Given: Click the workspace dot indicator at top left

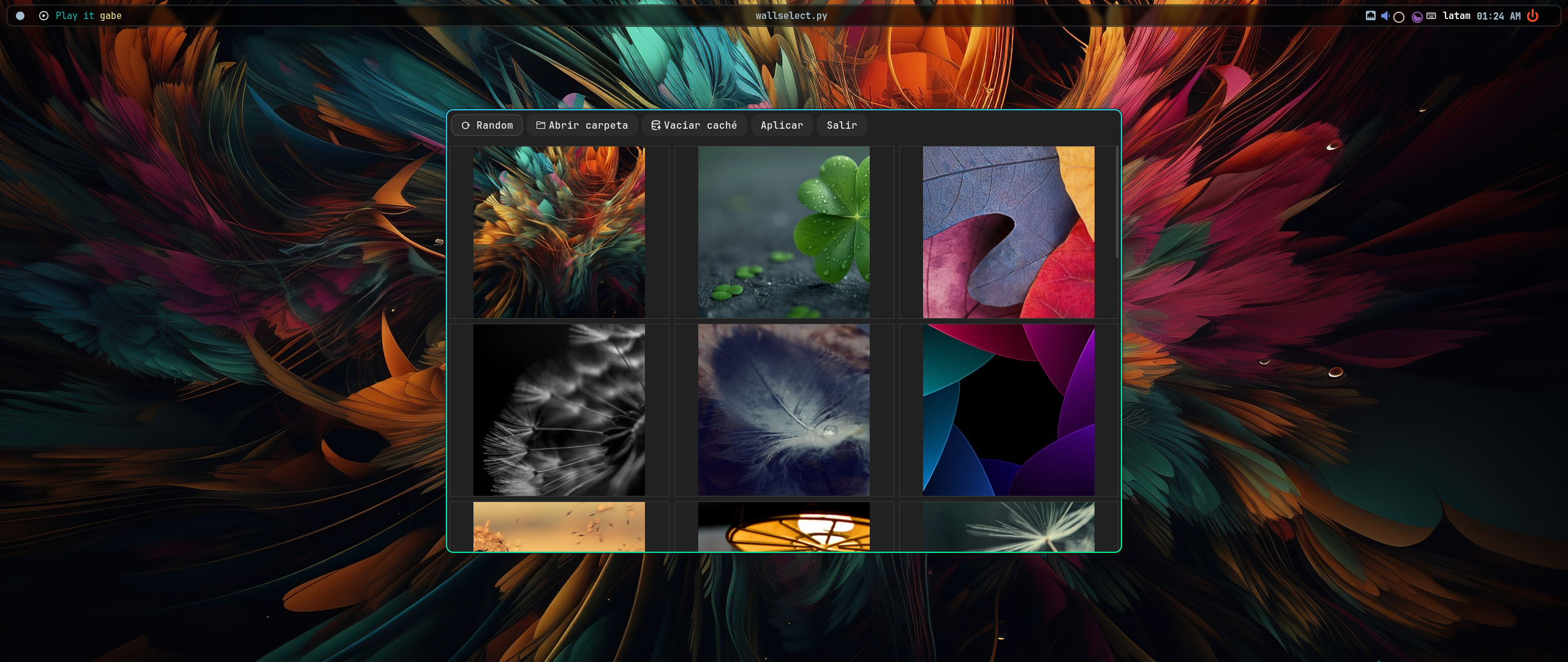Looking at the screenshot, I should [x=20, y=16].
